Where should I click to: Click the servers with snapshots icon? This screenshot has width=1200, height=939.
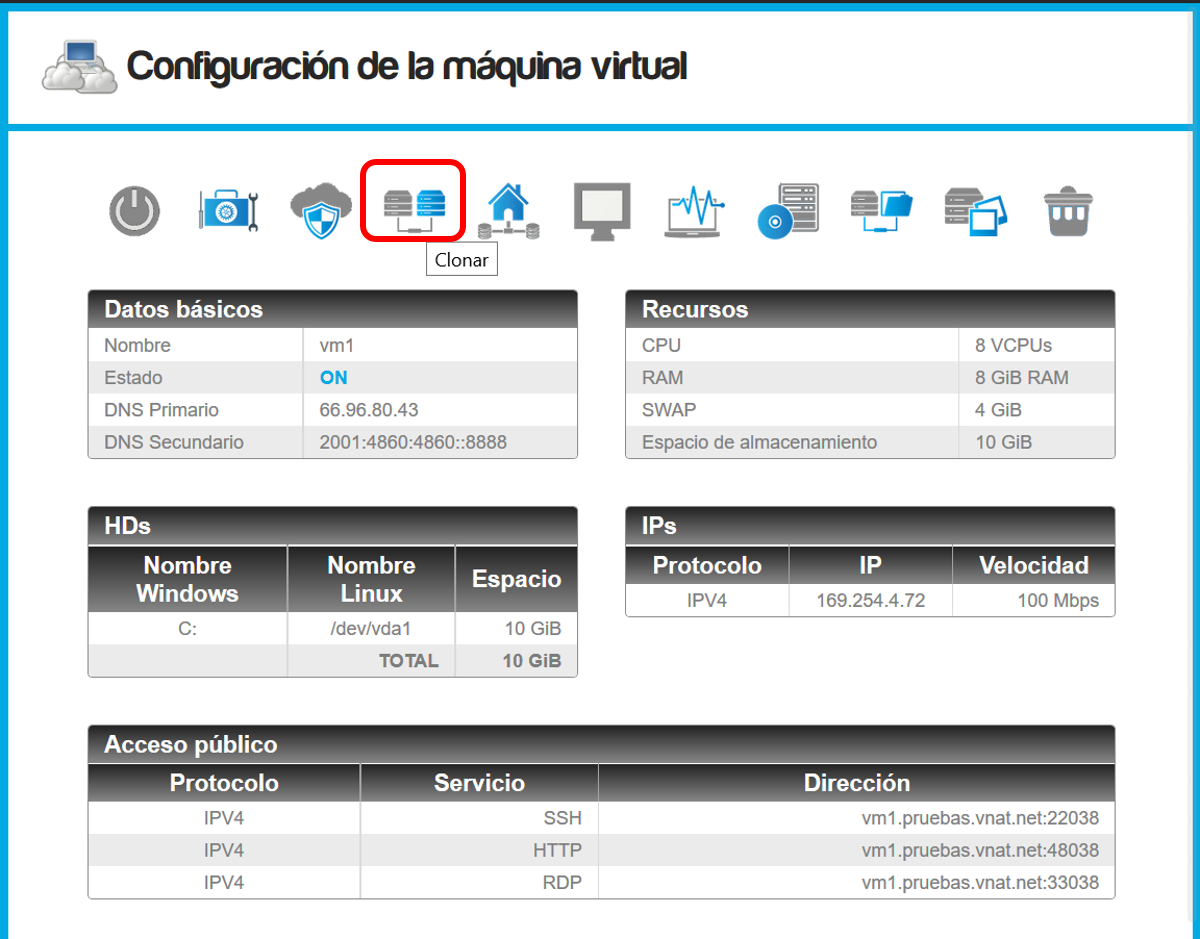tap(976, 211)
